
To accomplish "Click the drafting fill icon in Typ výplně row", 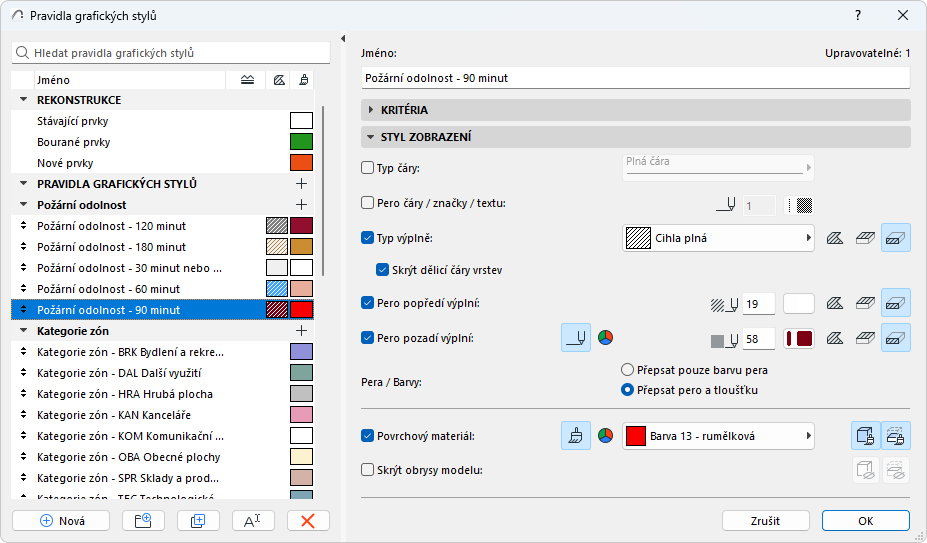I will coord(866,238).
